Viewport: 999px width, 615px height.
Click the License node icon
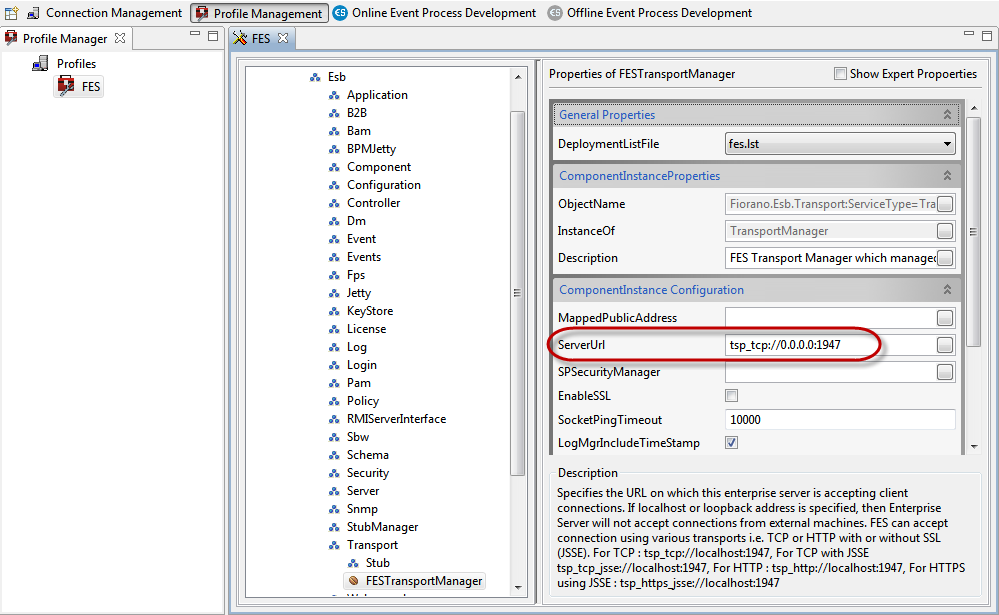point(334,329)
